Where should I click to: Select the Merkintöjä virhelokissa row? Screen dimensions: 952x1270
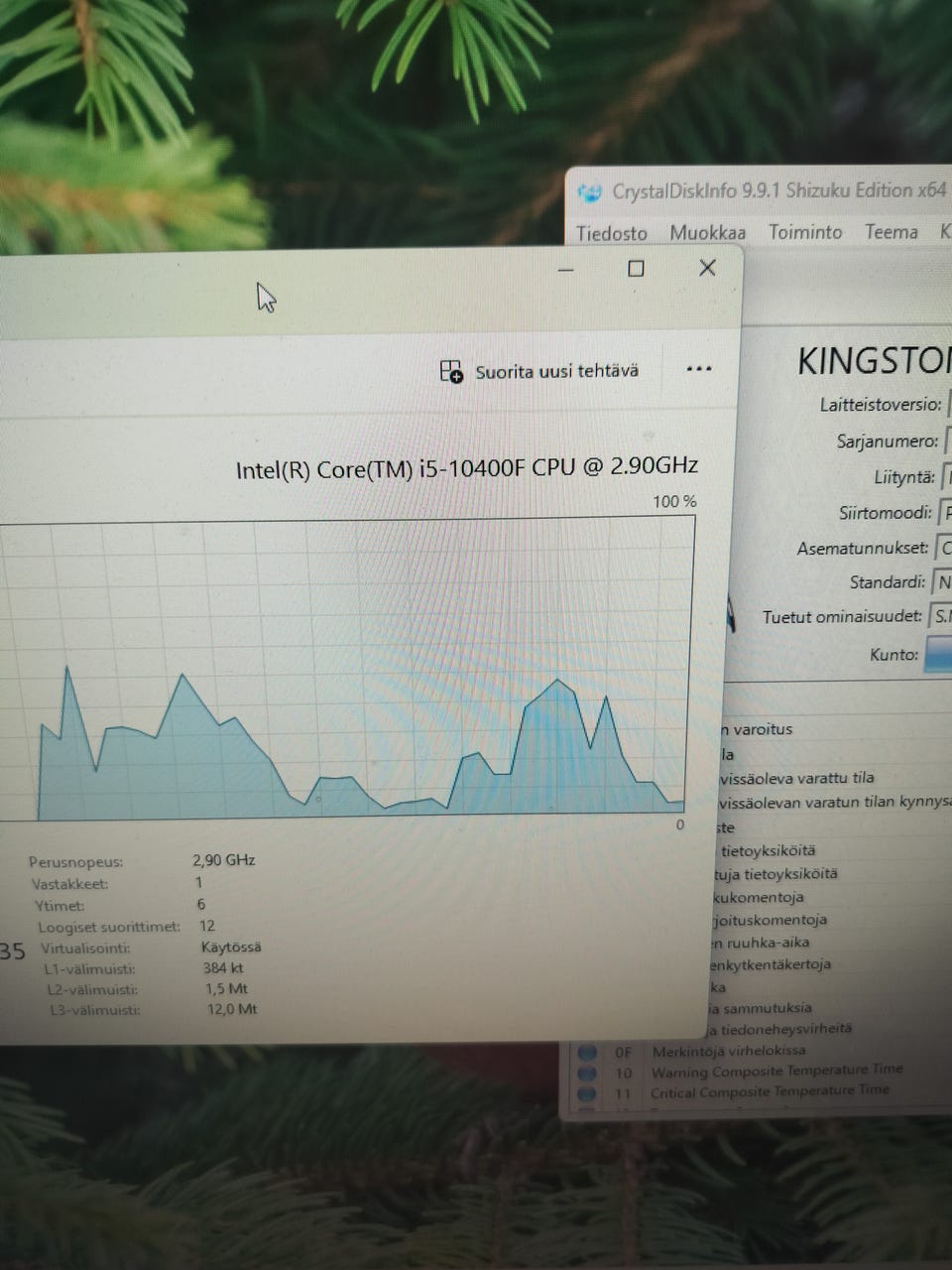pyautogui.click(x=758, y=1051)
